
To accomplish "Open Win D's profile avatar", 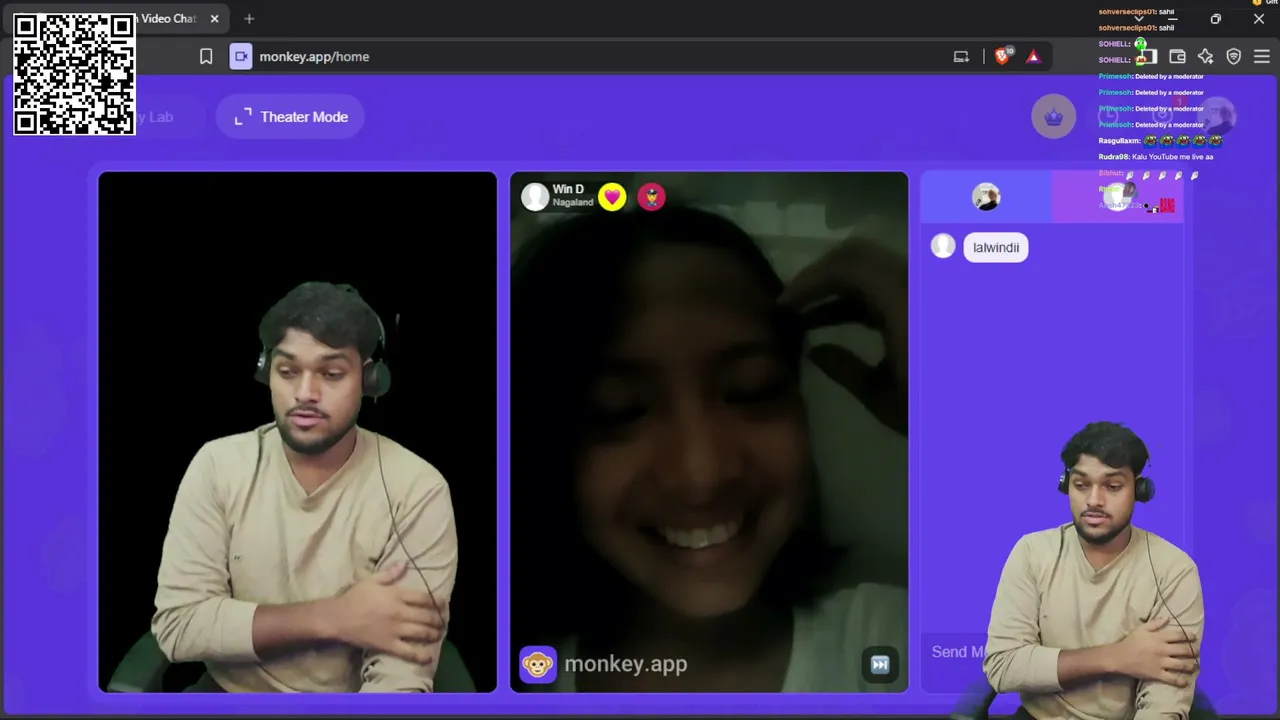I will pyautogui.click(x=535, y=196).
